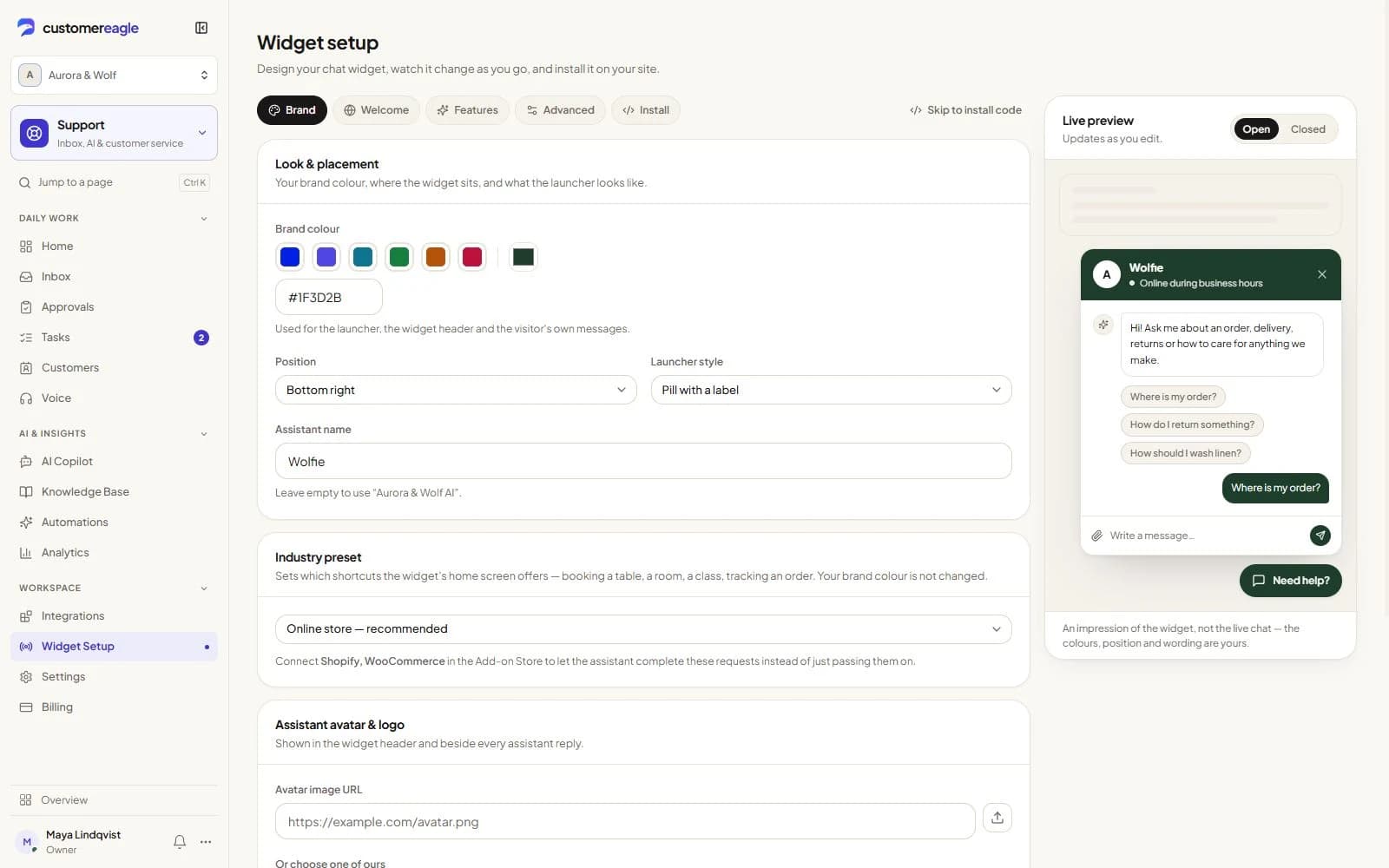Open Customers page
This screenshot has width=1389, height=868.
(114, 368)
